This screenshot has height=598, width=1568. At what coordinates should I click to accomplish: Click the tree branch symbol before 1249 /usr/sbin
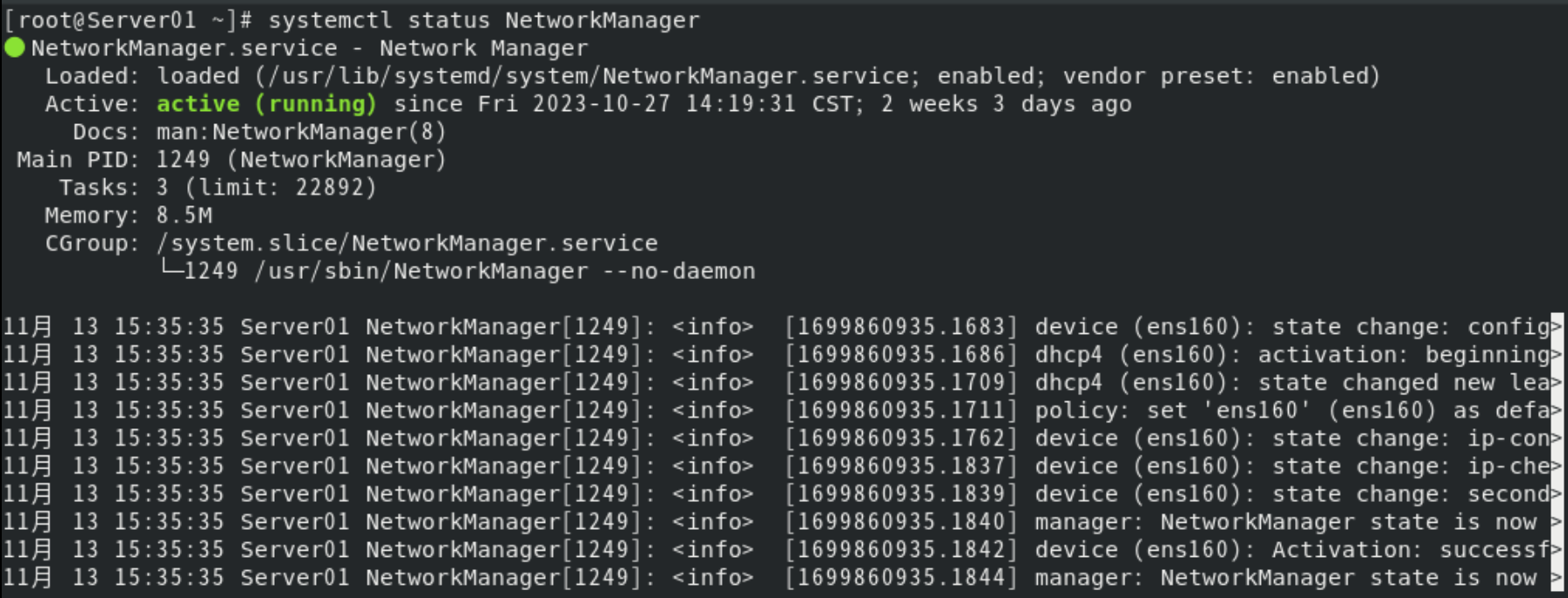pyautogui.click(x=170, y=270)
